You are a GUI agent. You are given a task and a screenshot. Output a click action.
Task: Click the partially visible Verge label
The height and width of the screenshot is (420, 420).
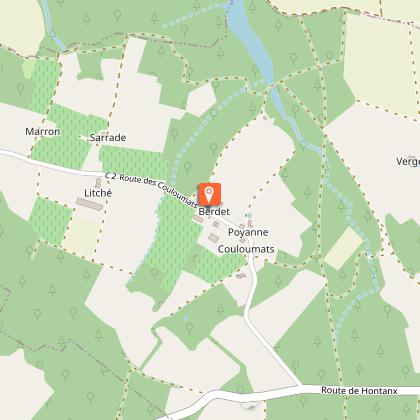point(408,162)
